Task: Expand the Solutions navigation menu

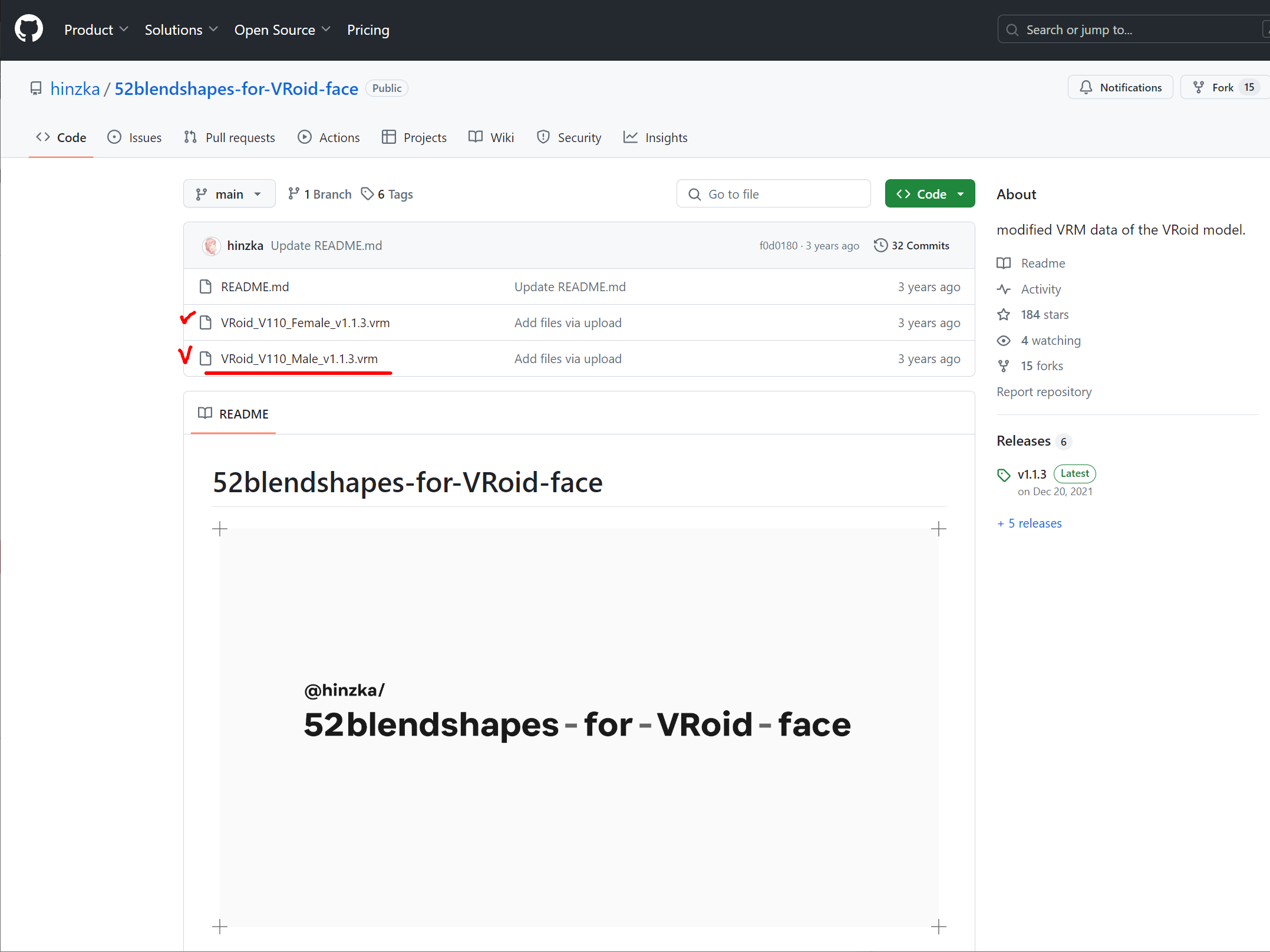Action: point(181,29)
